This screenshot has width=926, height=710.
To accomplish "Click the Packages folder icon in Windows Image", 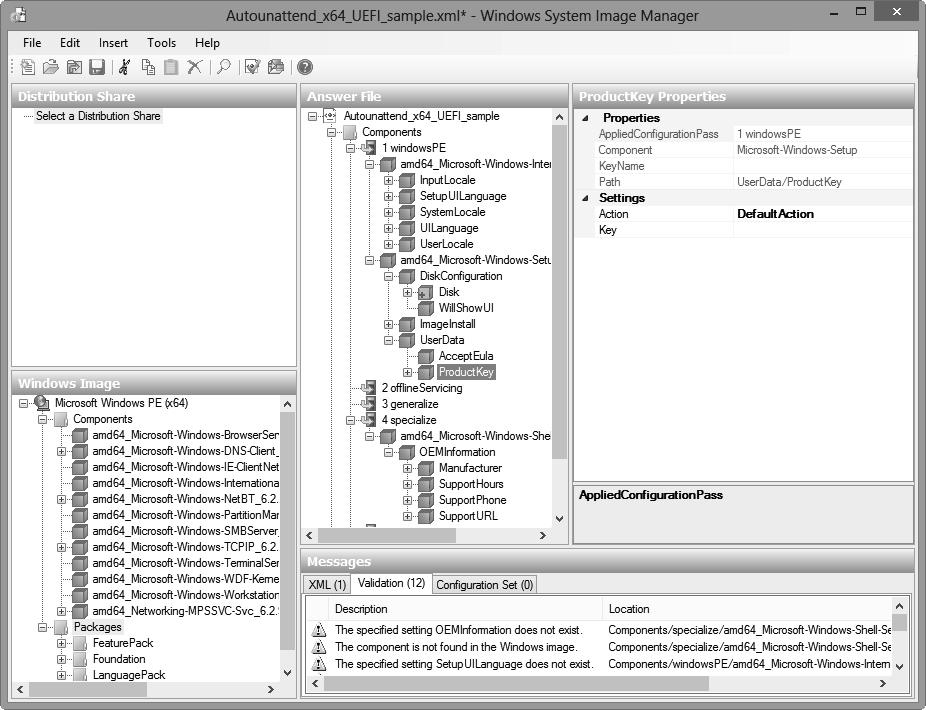I will [x=61, y=627].
